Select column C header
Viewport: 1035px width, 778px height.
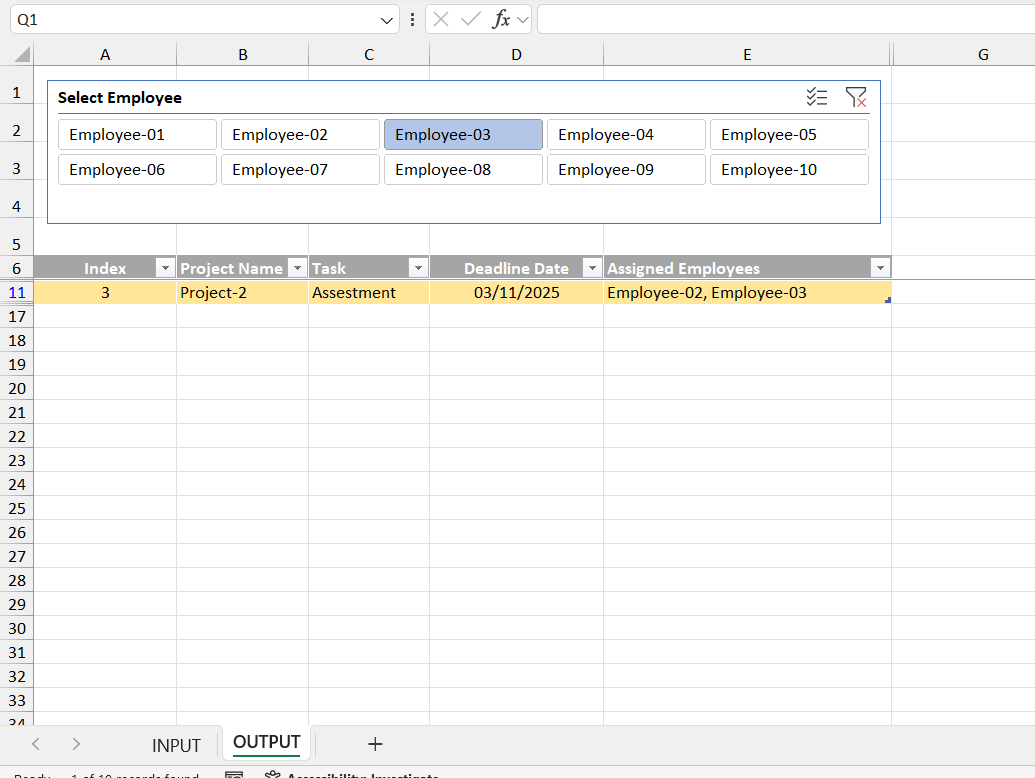tap(369, 55)
